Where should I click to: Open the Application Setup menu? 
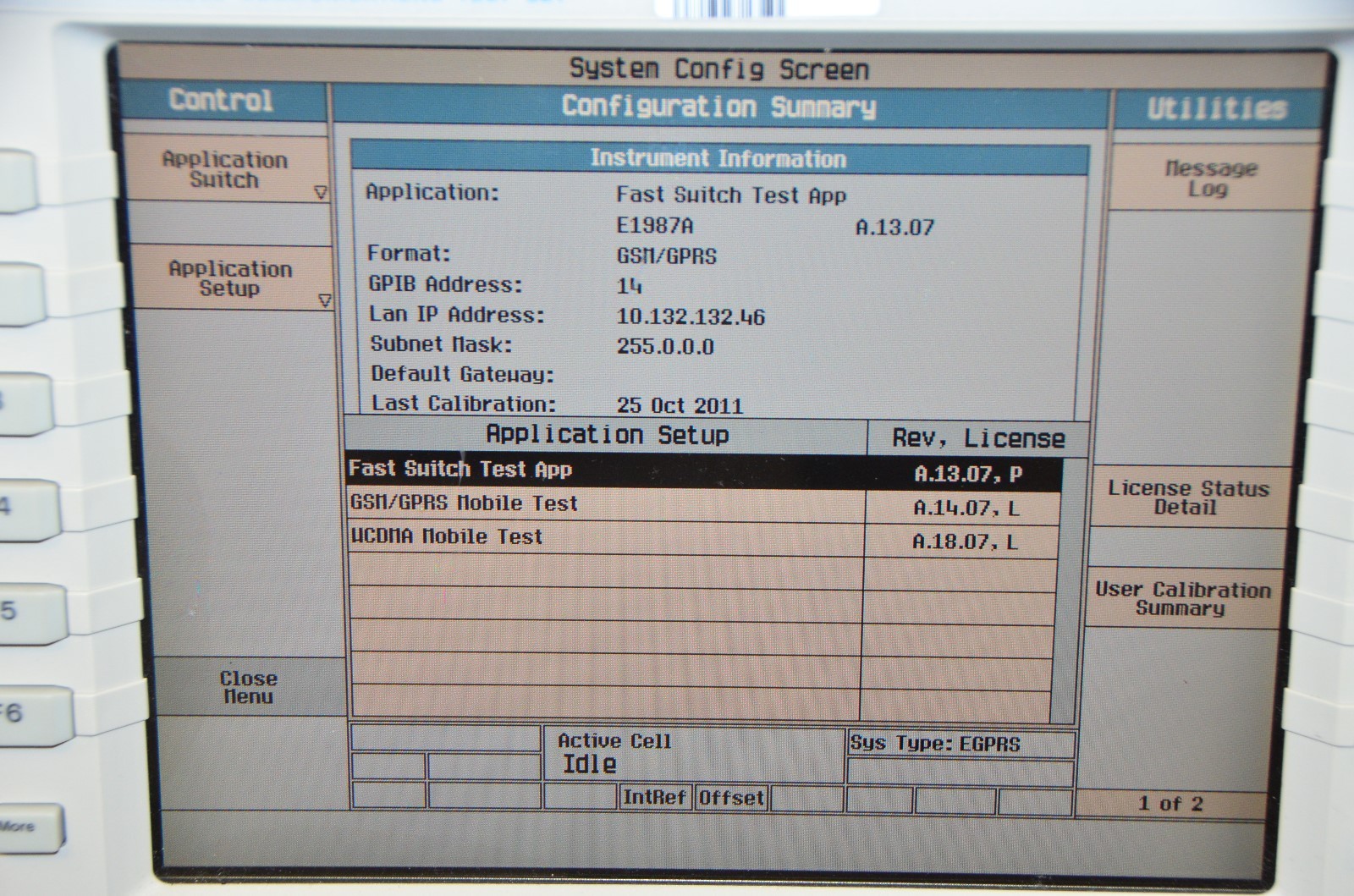(229, 278)
